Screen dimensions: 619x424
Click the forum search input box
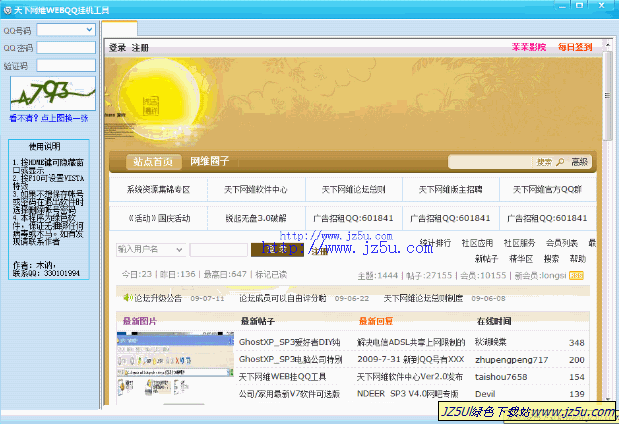tap(491, 162)
